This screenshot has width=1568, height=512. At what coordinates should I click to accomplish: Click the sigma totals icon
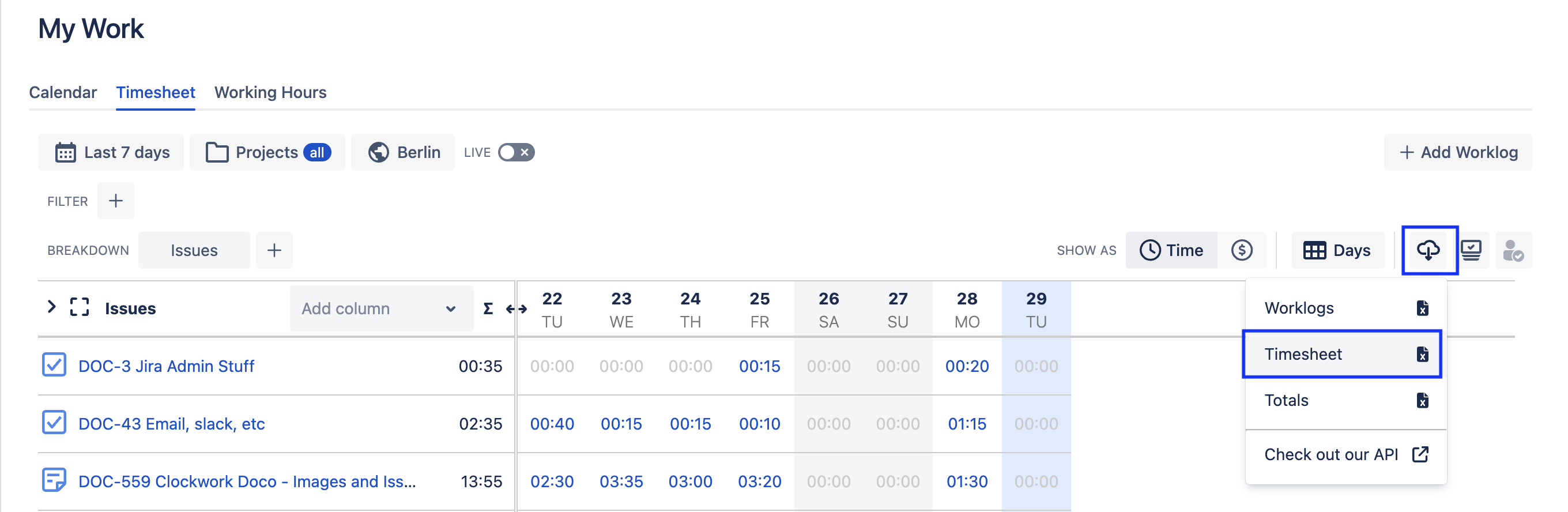[x=487, y=308]
